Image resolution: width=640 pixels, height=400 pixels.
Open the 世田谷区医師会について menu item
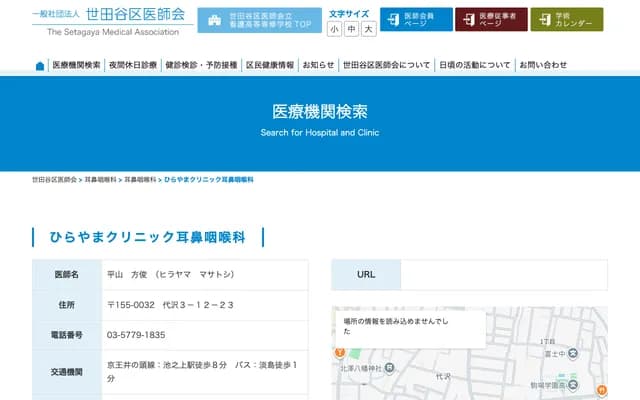click(x=386, y=65)
